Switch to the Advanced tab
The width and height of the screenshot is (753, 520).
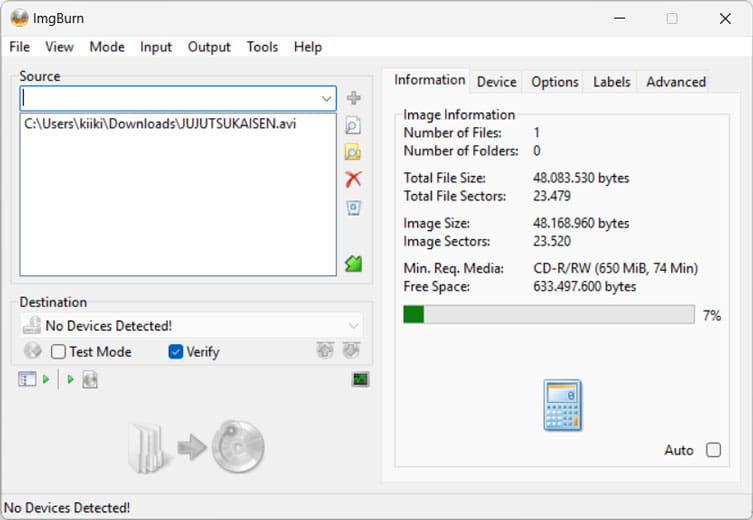pyautogui.click(x=675, y=82)
